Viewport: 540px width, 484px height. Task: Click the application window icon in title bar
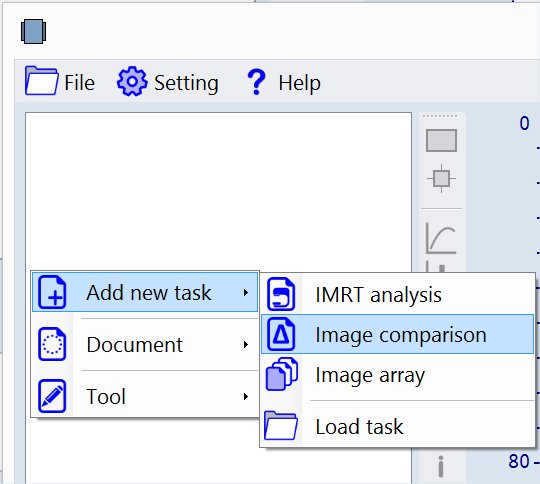(x=33, y=31)
